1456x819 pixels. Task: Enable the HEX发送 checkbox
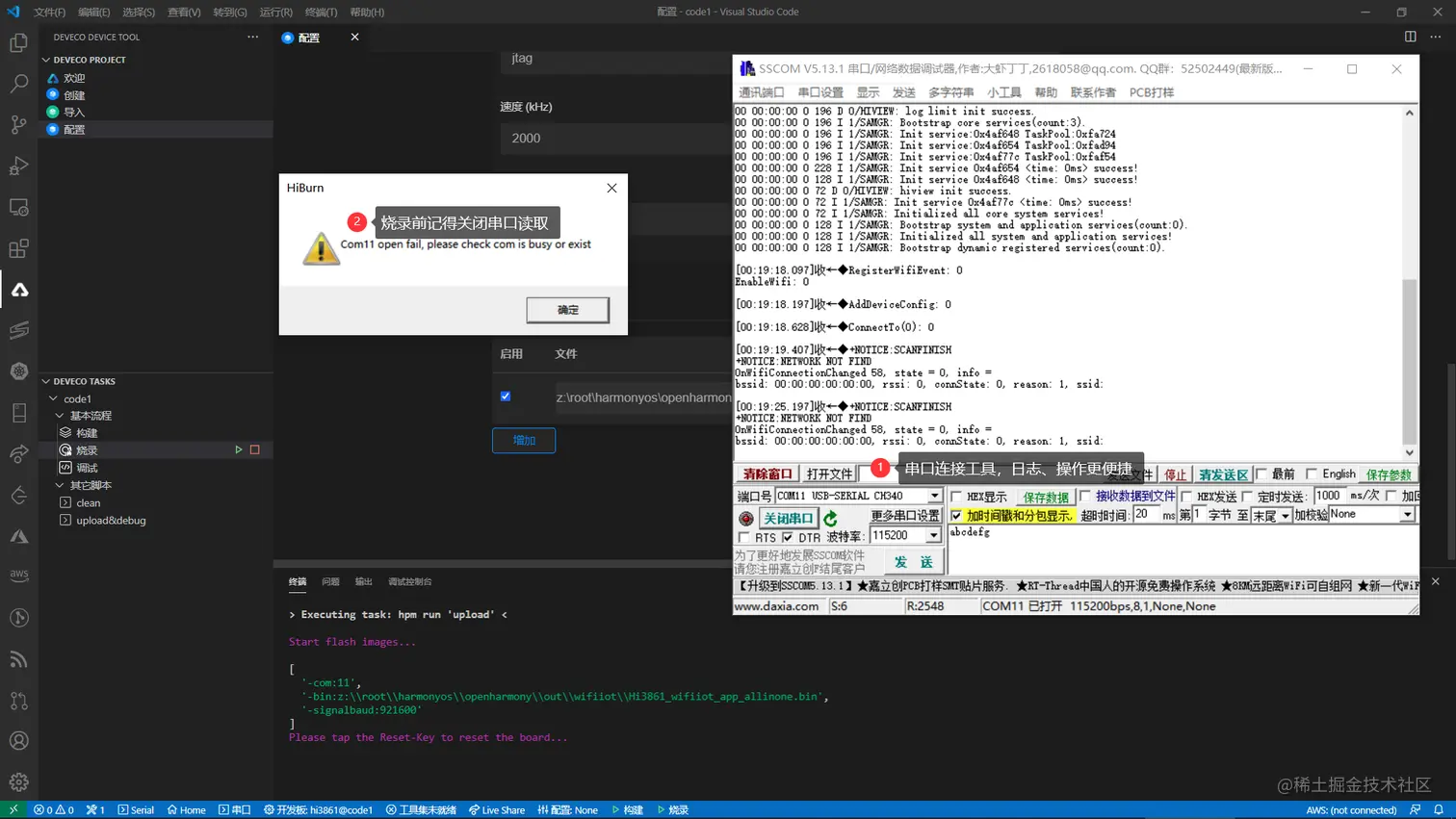1186,497
